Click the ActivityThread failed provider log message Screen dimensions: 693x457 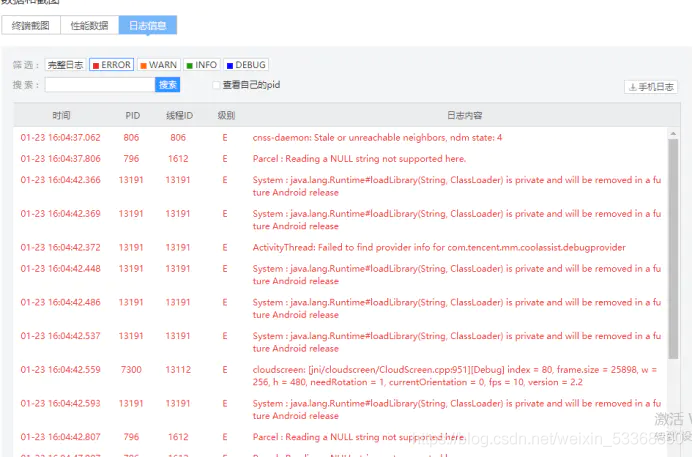[x=439, y=248]
